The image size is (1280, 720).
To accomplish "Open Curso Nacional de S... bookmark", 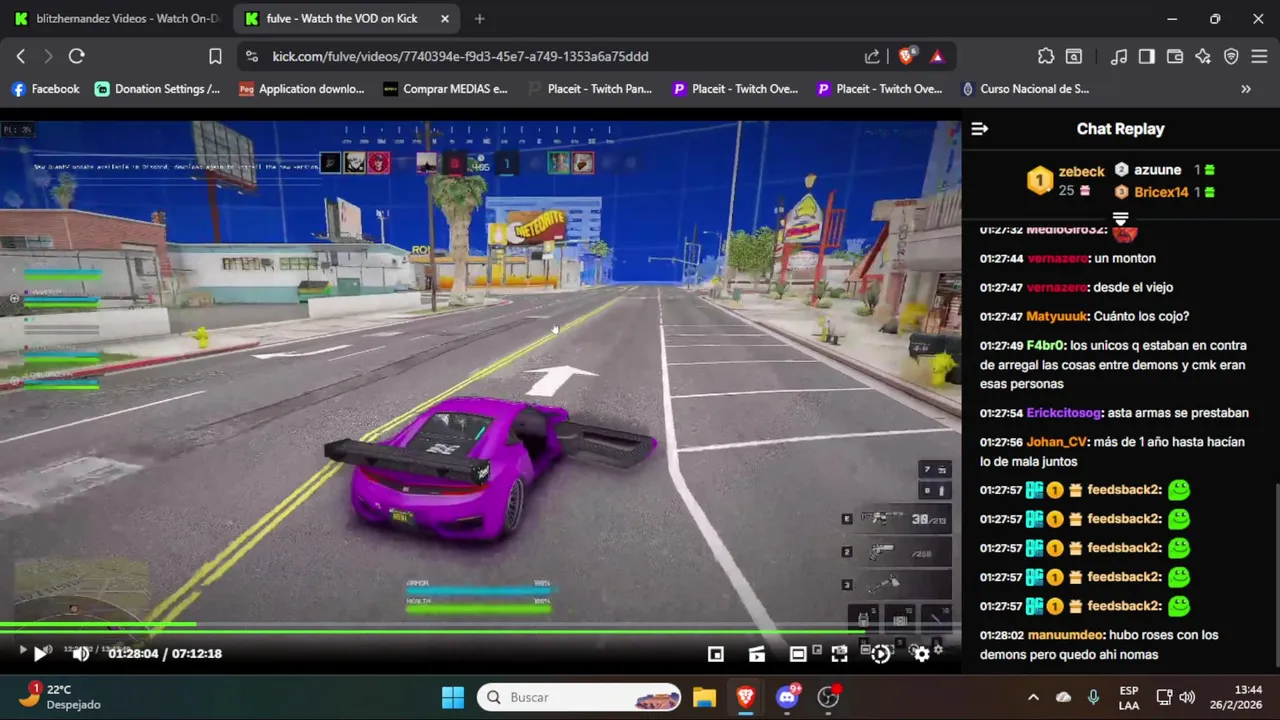I will [x=1025, y=89].
